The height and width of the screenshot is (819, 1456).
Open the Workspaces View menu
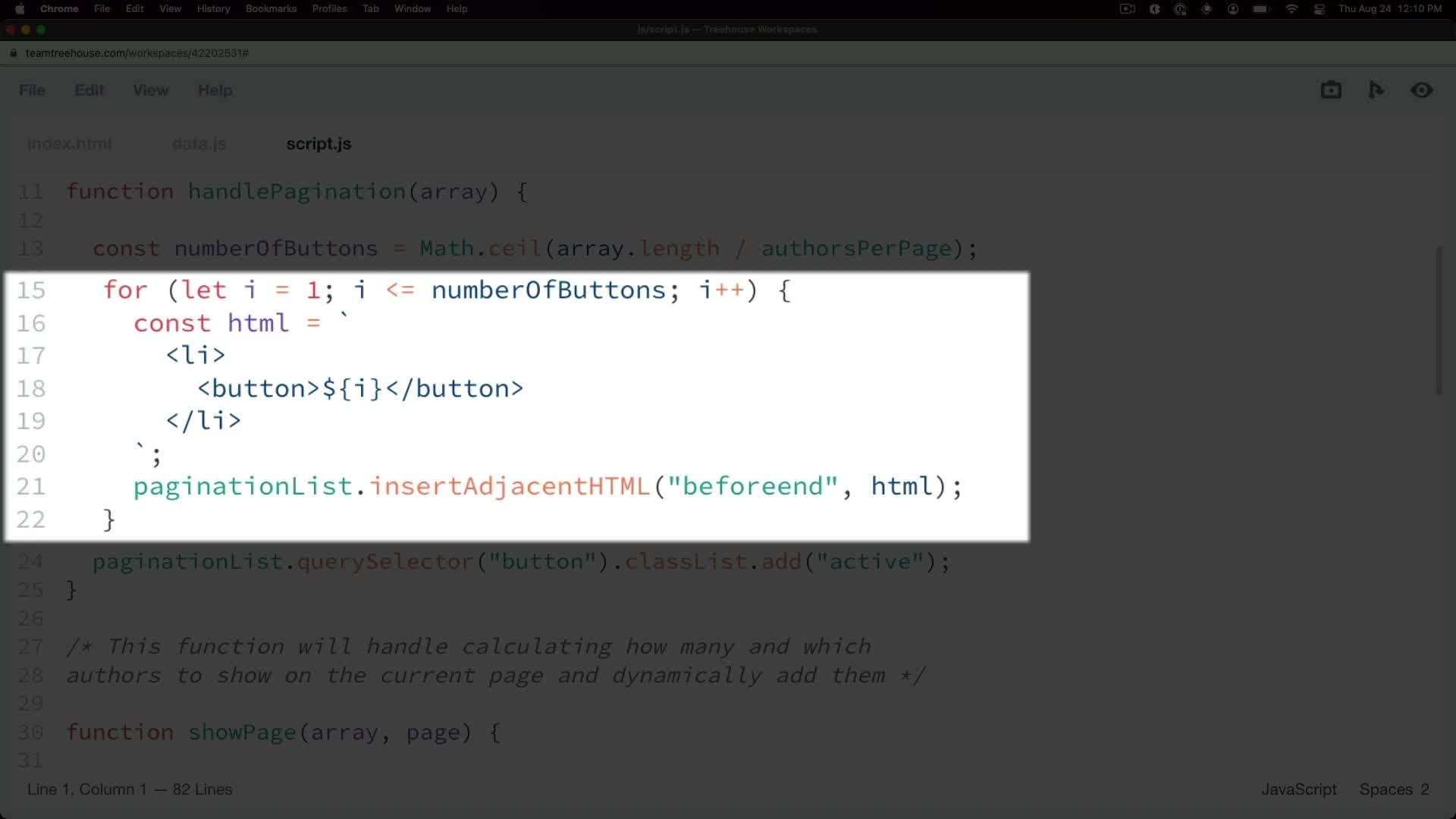[x=151, y=90]
